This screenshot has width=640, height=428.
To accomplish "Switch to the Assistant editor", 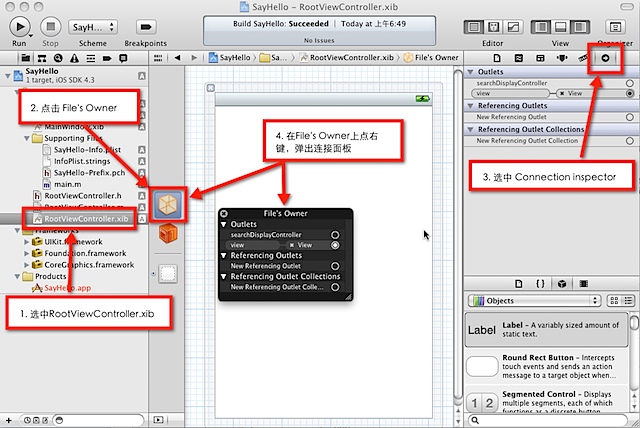I will click(493, 27).
